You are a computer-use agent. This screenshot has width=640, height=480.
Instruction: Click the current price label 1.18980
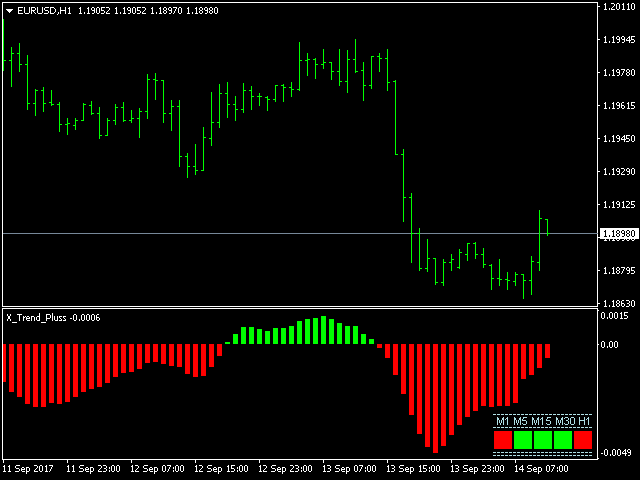620,233
